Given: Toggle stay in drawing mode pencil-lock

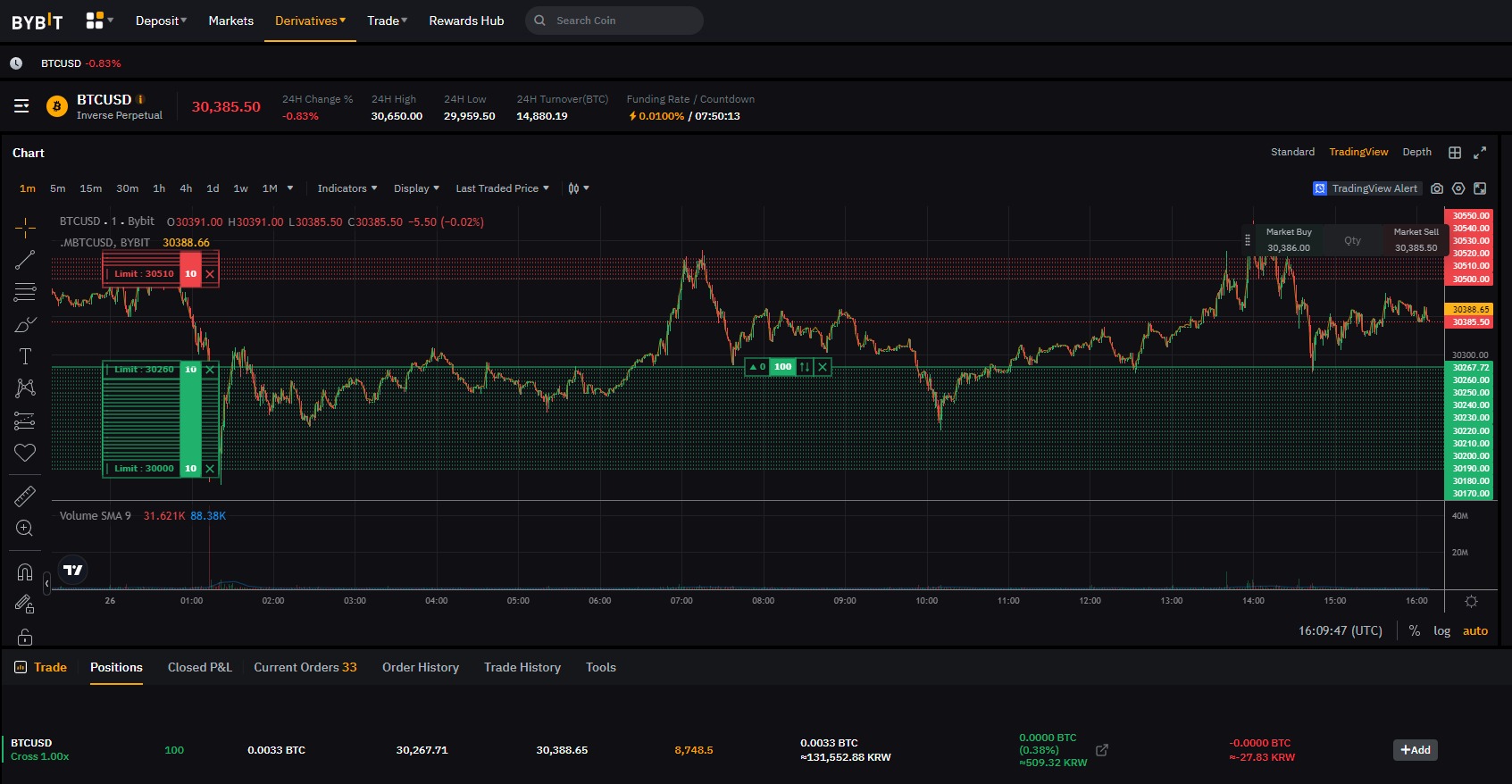Looking at the screenshot, I should [25, 605].
